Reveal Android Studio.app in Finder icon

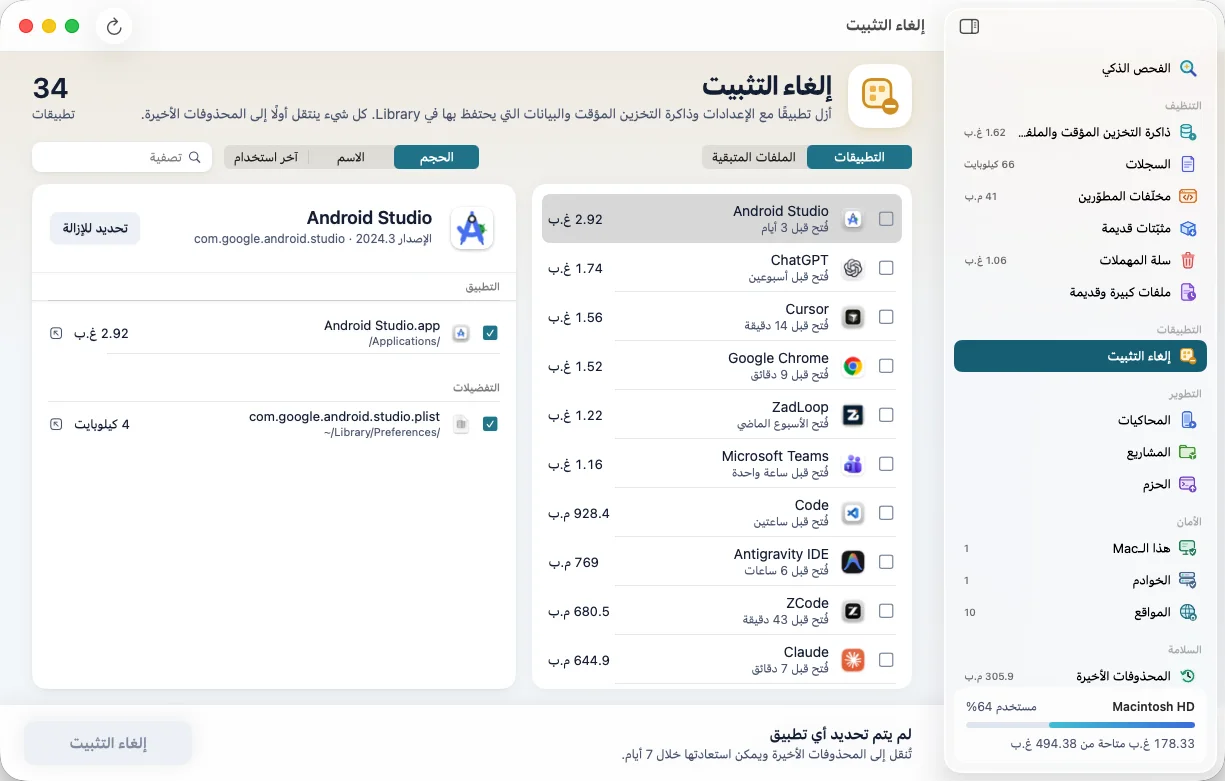[56, 333]
